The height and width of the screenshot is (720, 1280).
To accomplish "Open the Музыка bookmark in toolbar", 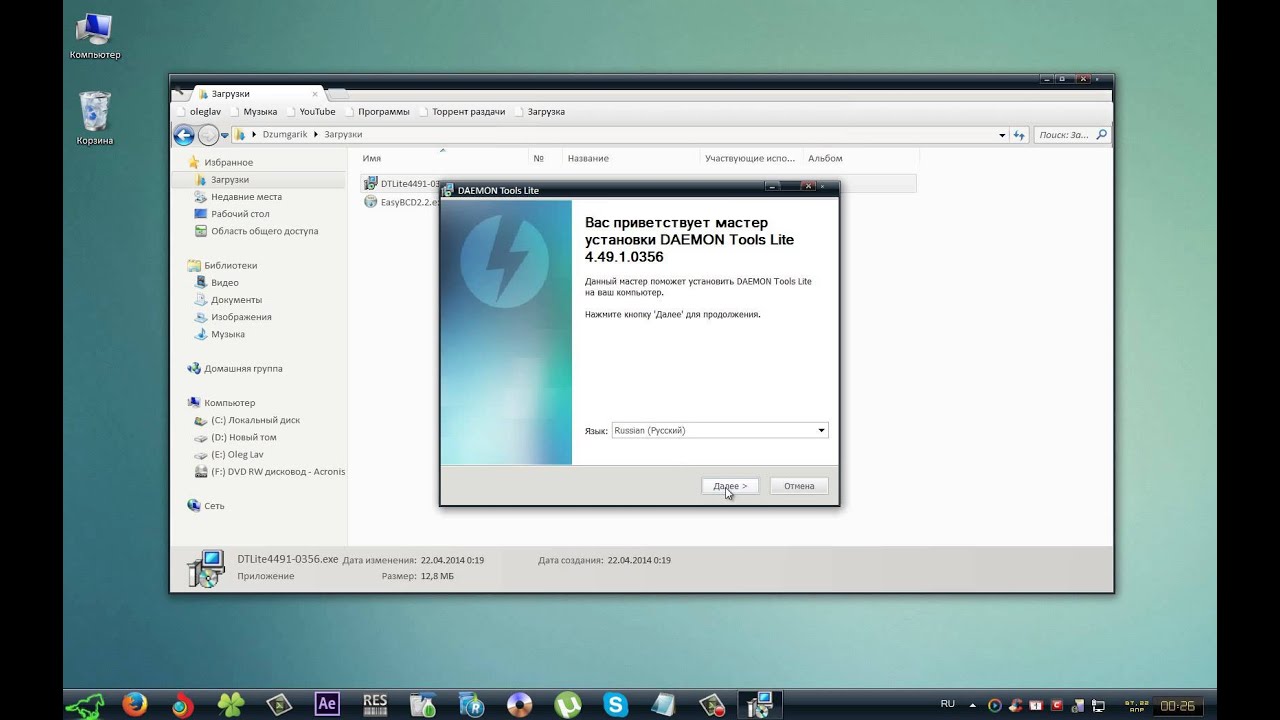I will 253,112.
